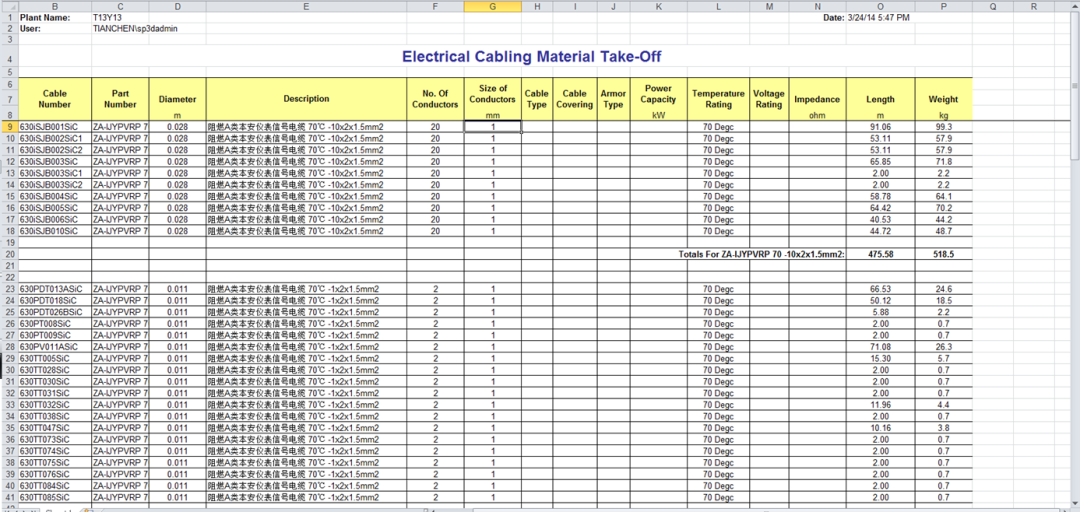Click the total weight '518.5'
The width and height of the screenshot is (1080, 512).
pos(943,254)
